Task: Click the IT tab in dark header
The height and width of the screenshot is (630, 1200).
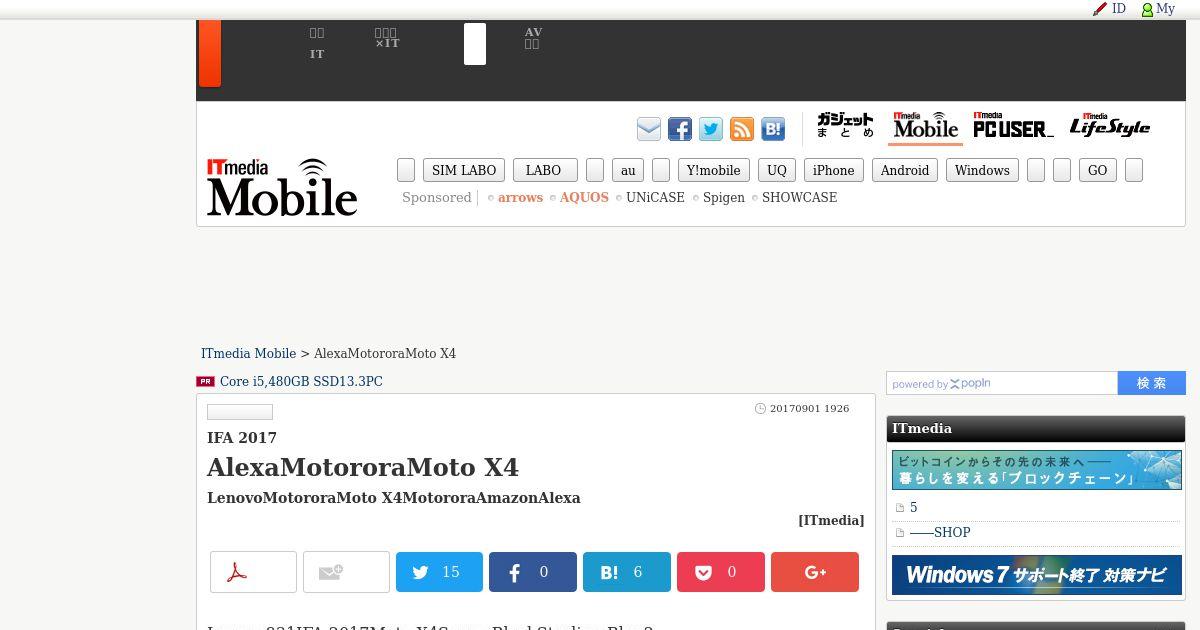Action: [x=317, y=43]
